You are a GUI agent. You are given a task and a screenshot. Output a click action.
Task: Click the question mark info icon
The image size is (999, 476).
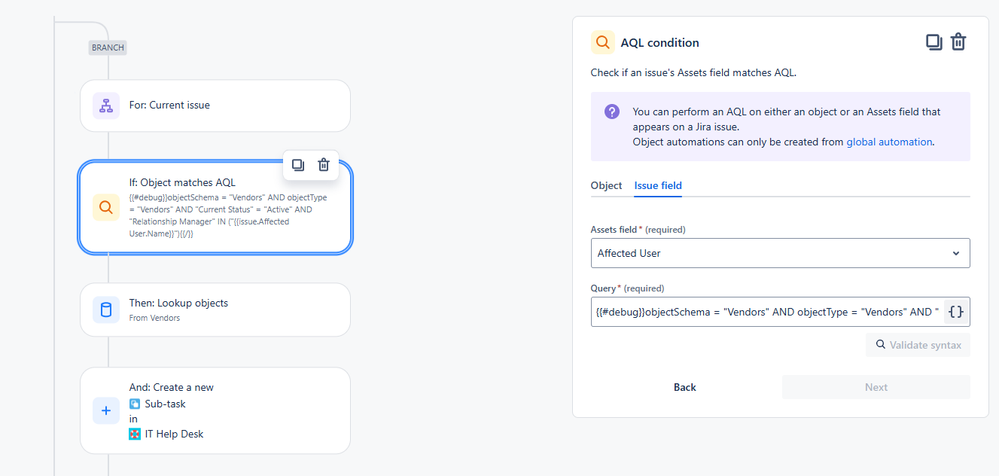pos(612,112)
